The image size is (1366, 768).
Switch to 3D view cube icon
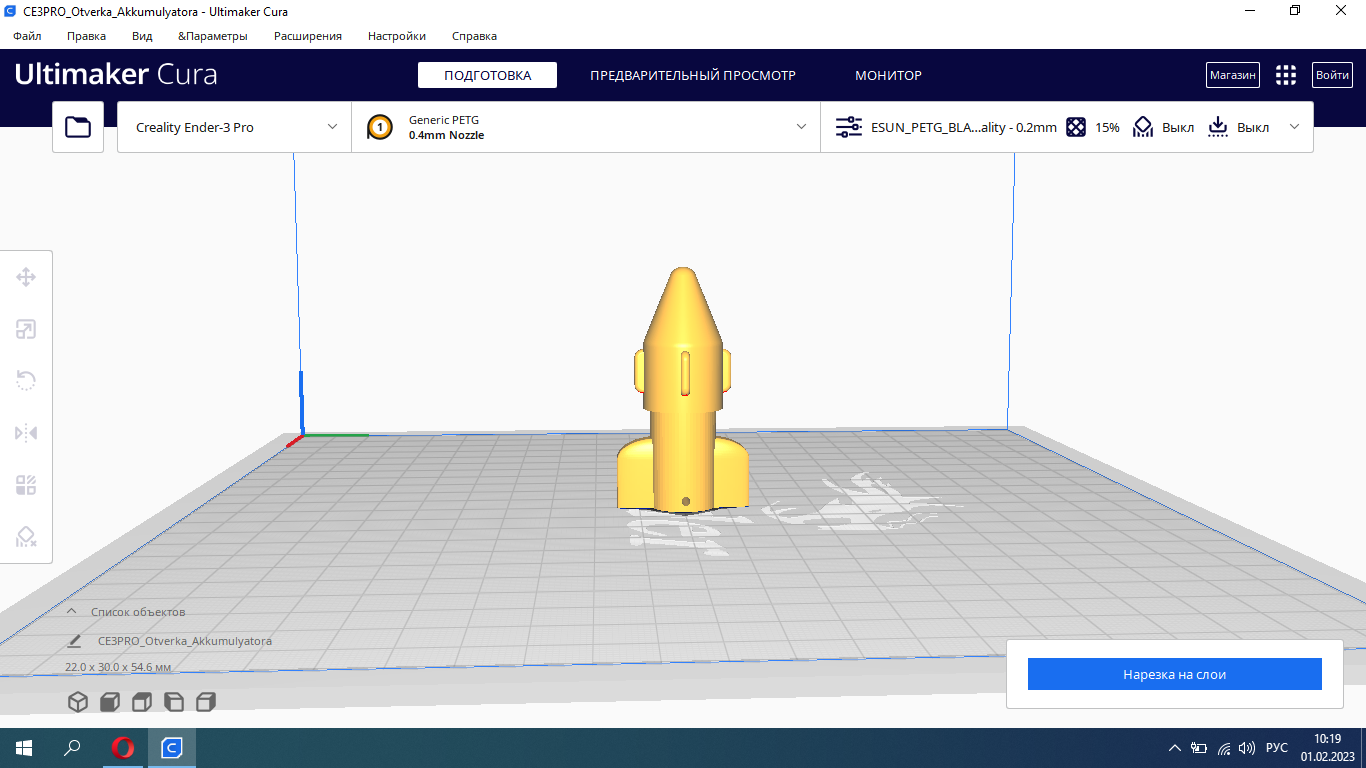coord(78,702)
